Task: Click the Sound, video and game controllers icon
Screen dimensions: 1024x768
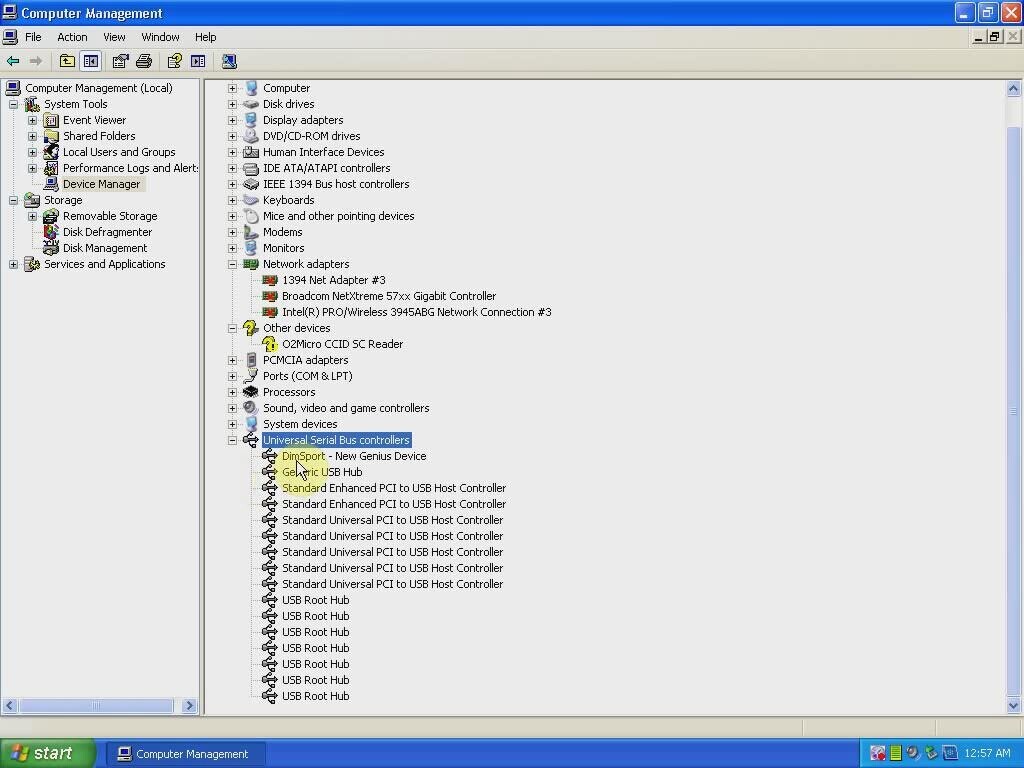Action: pyautogui.click(x=250, y=408)
